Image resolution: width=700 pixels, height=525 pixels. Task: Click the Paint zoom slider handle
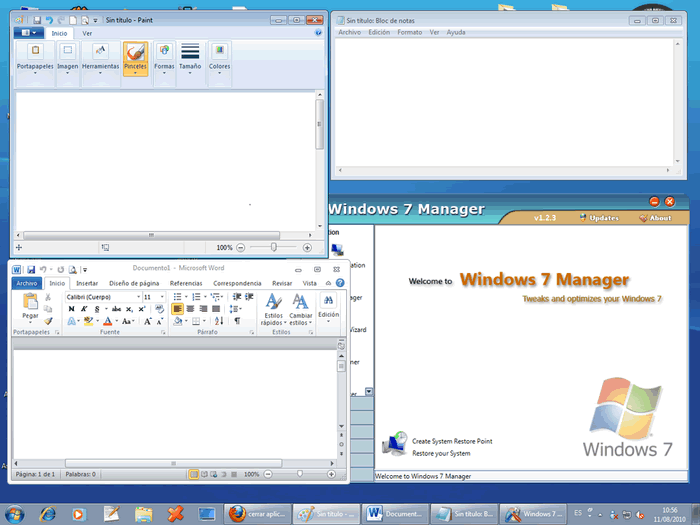tap(274, 247)
